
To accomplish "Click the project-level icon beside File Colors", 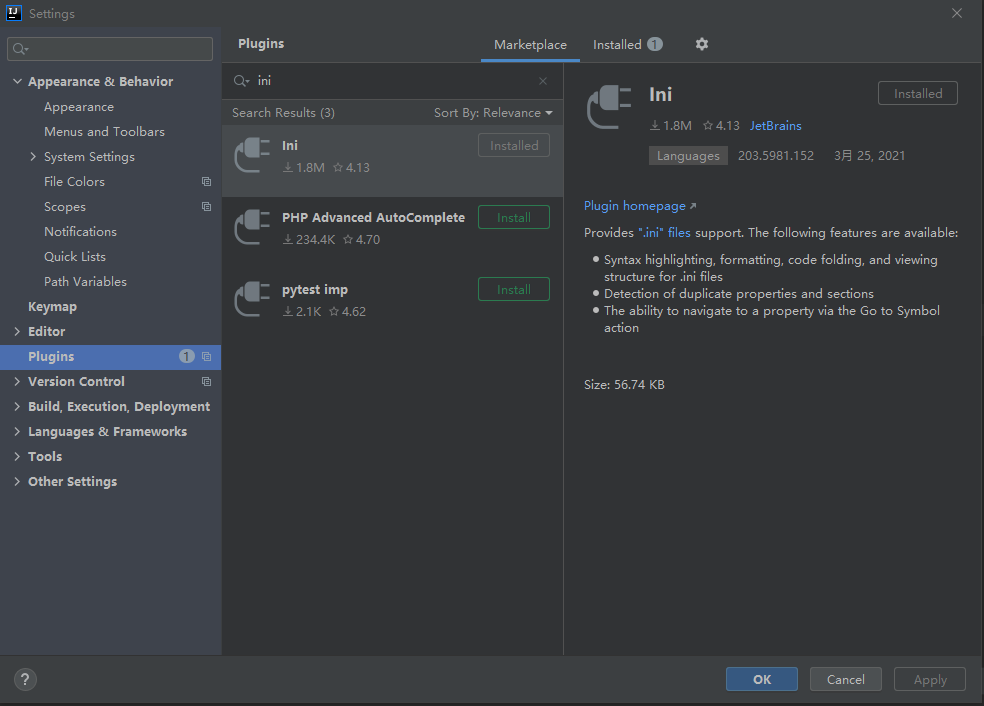I will click(206, 181).
